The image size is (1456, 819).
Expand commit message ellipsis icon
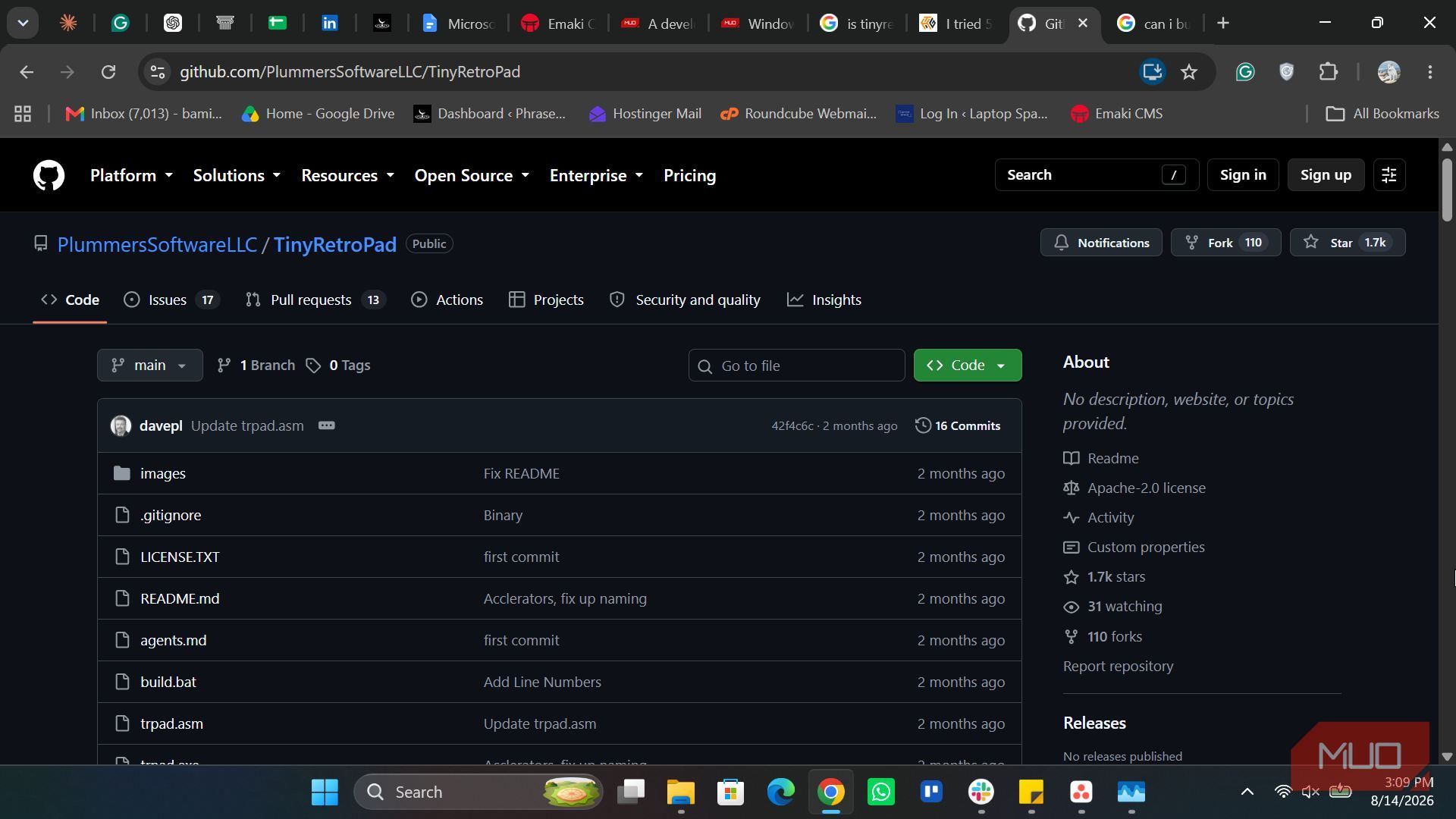tap(327, 425)
